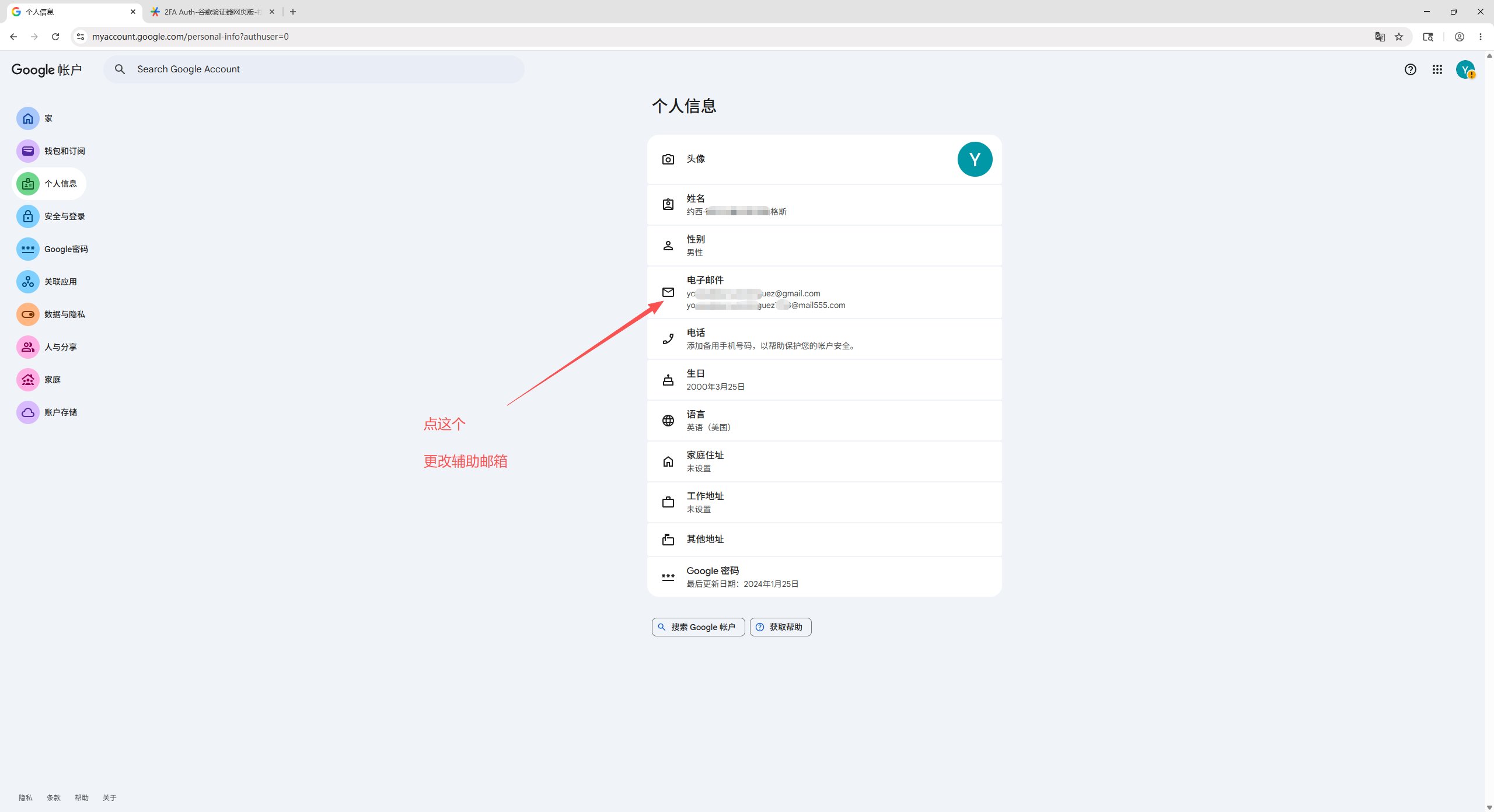The height and width of the screenshot is (812, 1494).
Task: Click the phone icon for 电话
Action: [668, 339]
